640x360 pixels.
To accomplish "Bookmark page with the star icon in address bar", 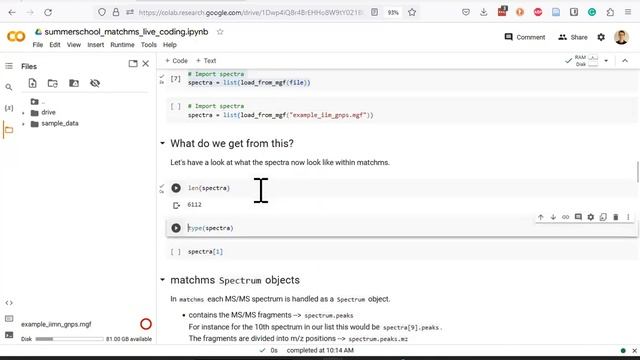I will [x=412, y=12].
